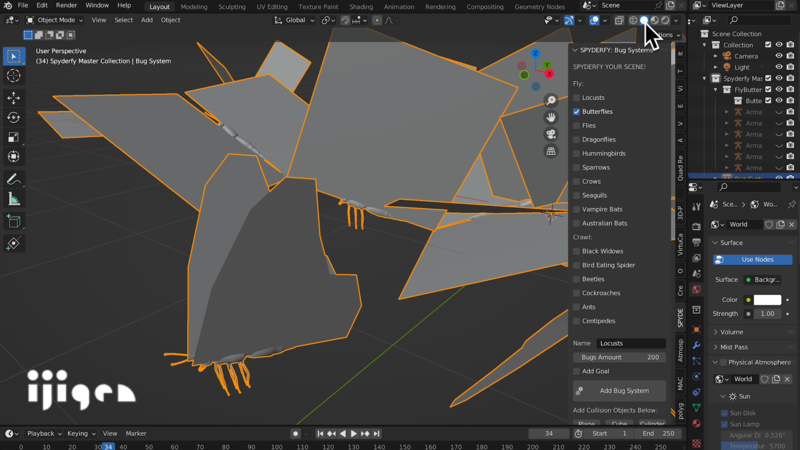Click the Add Bug System button
The image size is (800, 450).
(619, 391)
